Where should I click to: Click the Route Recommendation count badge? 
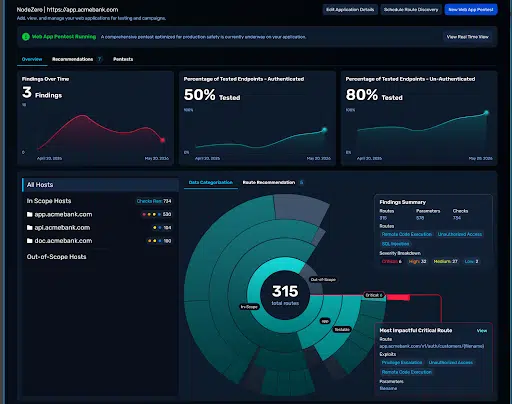coord(302,182)
